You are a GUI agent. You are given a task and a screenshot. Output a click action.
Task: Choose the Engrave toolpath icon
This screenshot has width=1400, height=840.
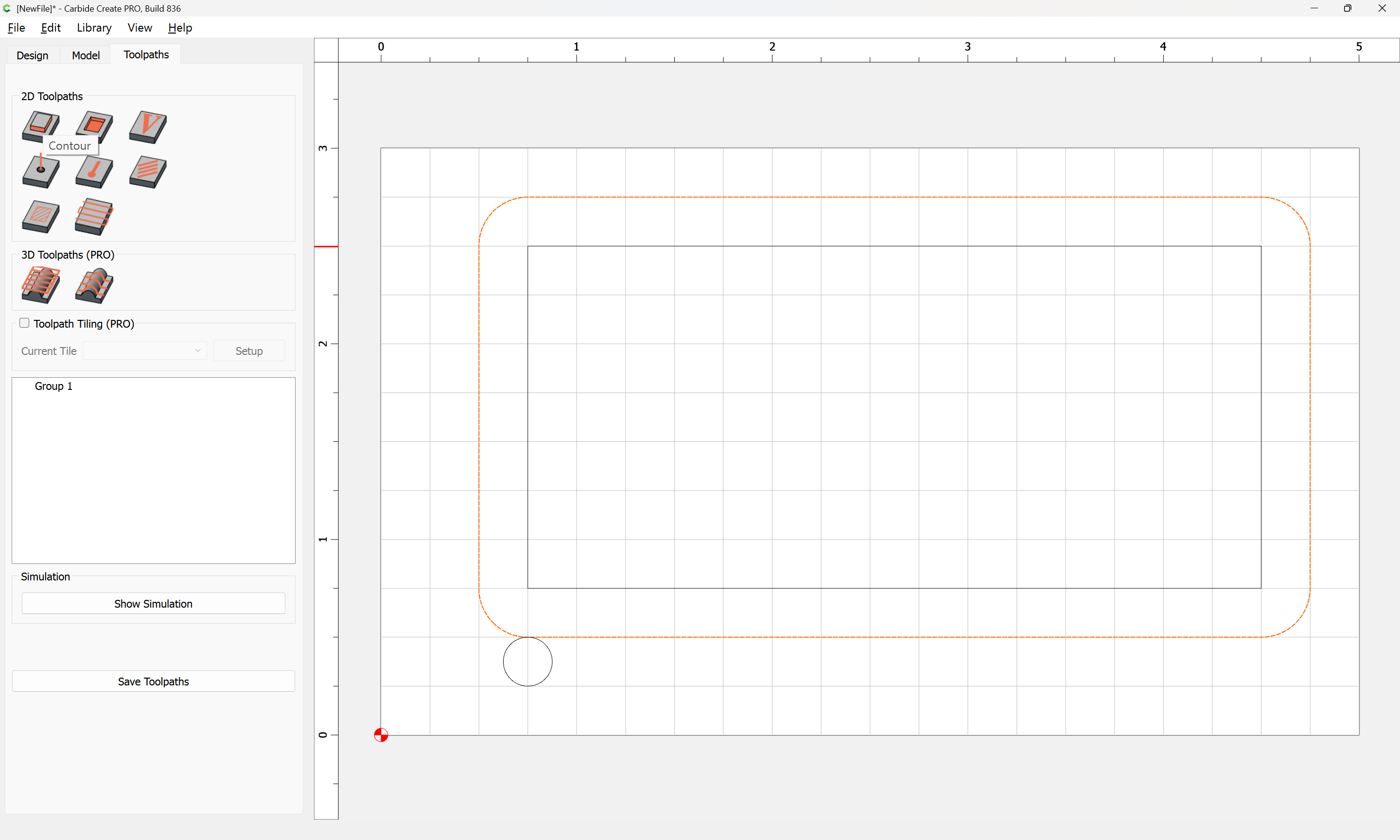(148, 172)
